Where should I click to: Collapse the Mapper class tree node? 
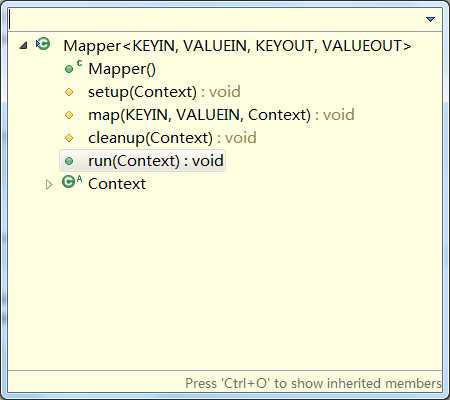coord(23,45)
